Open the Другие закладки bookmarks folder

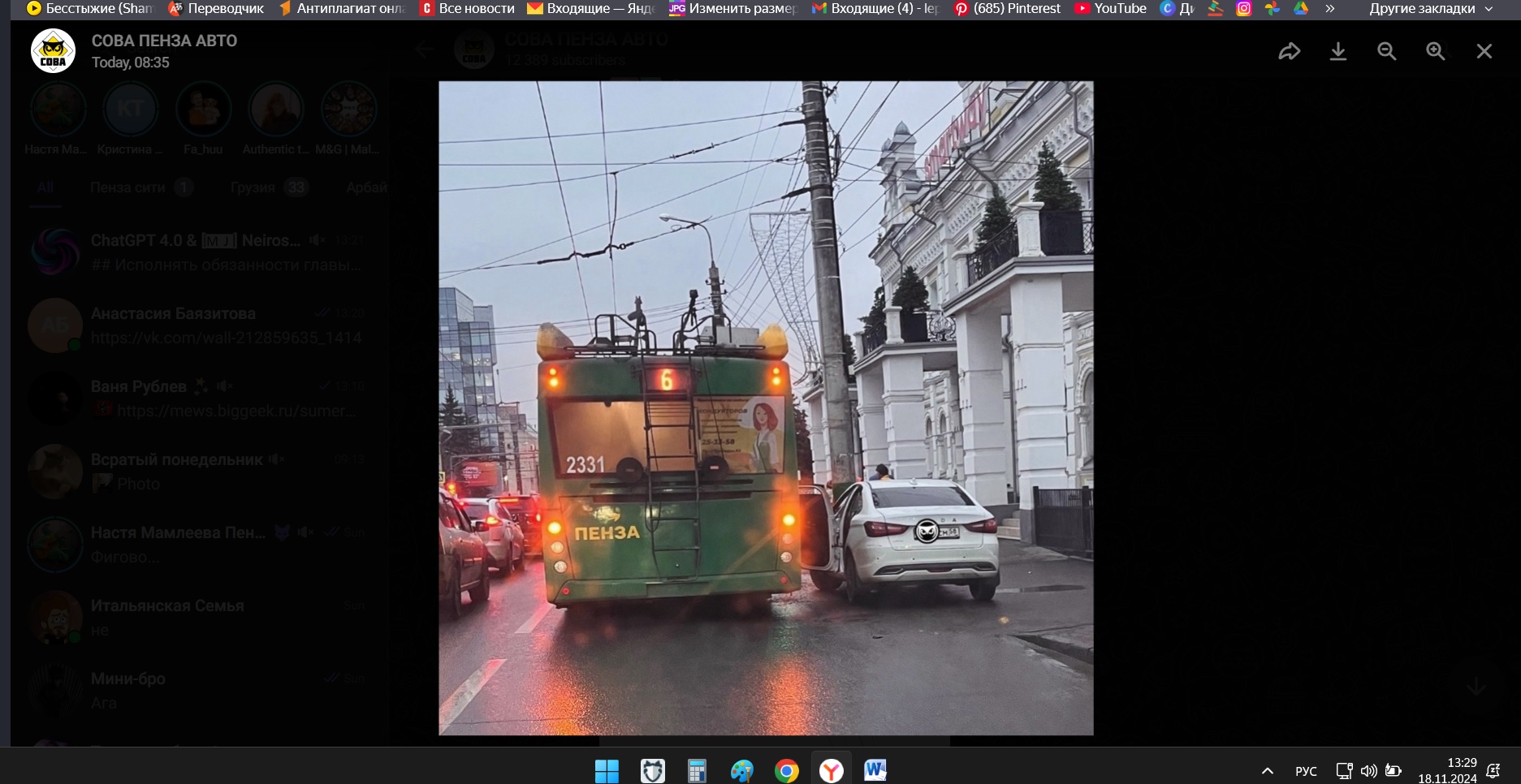[1430, 9]
